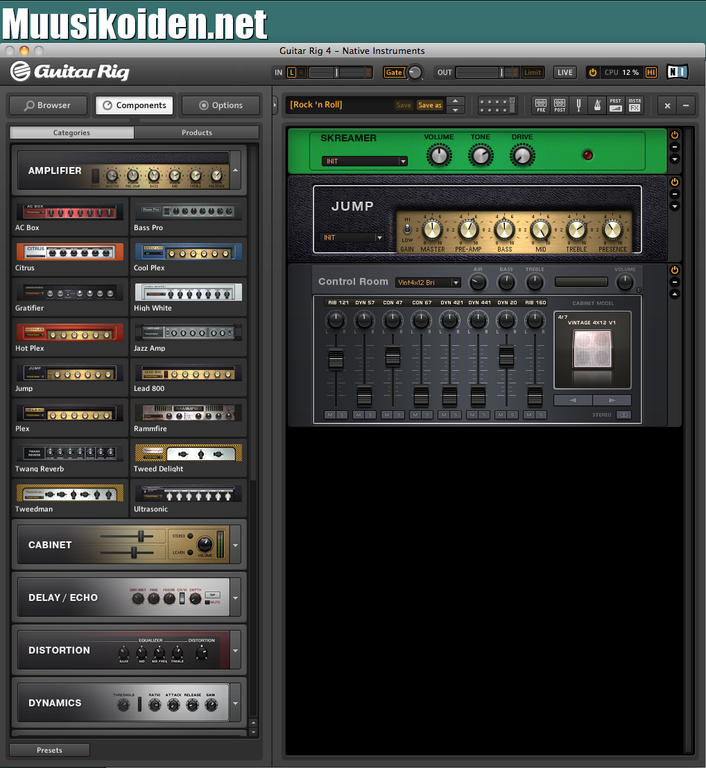Add the Bass Pro amplifier
The width and height of the screenshot is (706, 768).
click(188, 216)
